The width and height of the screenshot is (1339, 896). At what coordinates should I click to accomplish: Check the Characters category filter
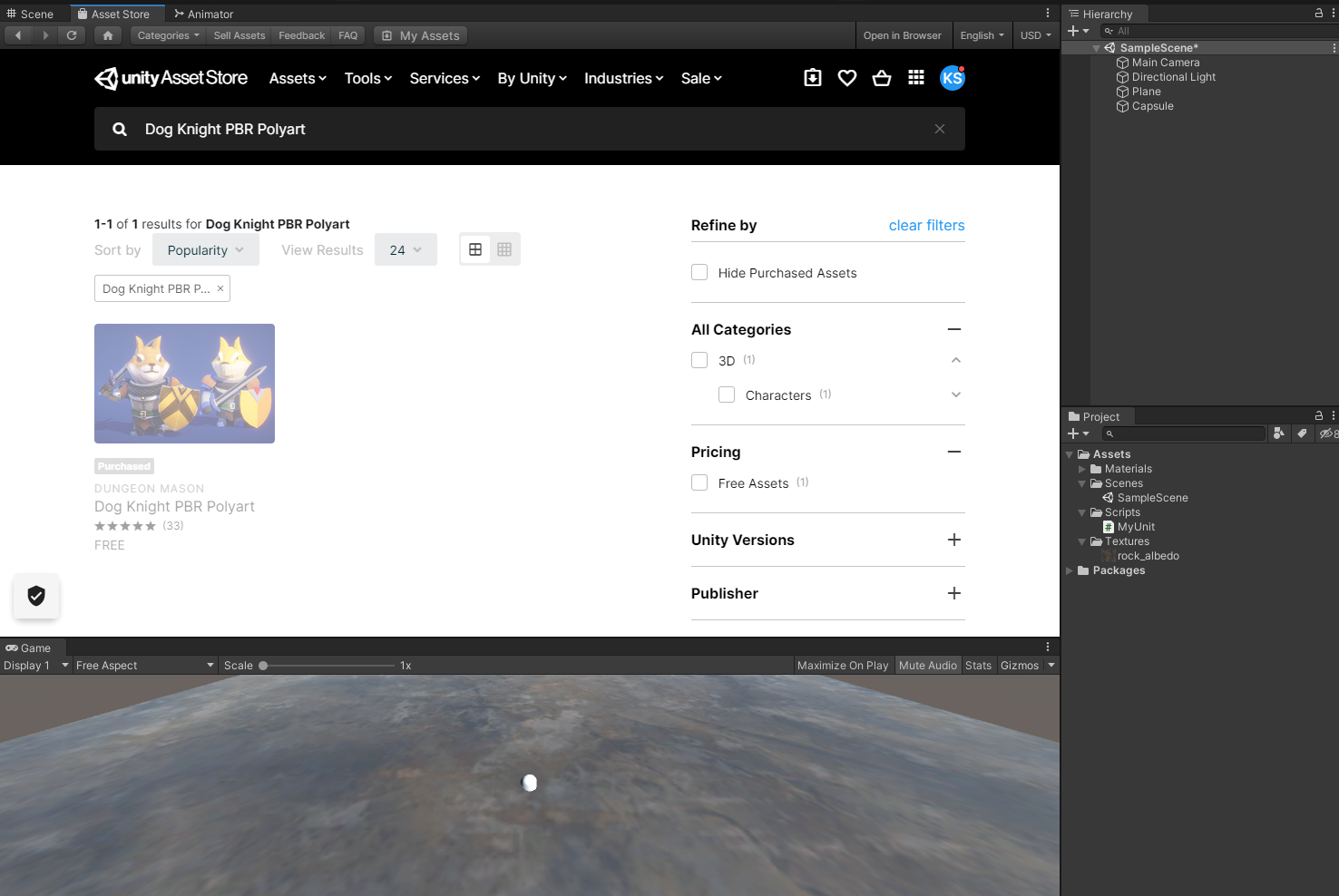(x=727, y=394)
